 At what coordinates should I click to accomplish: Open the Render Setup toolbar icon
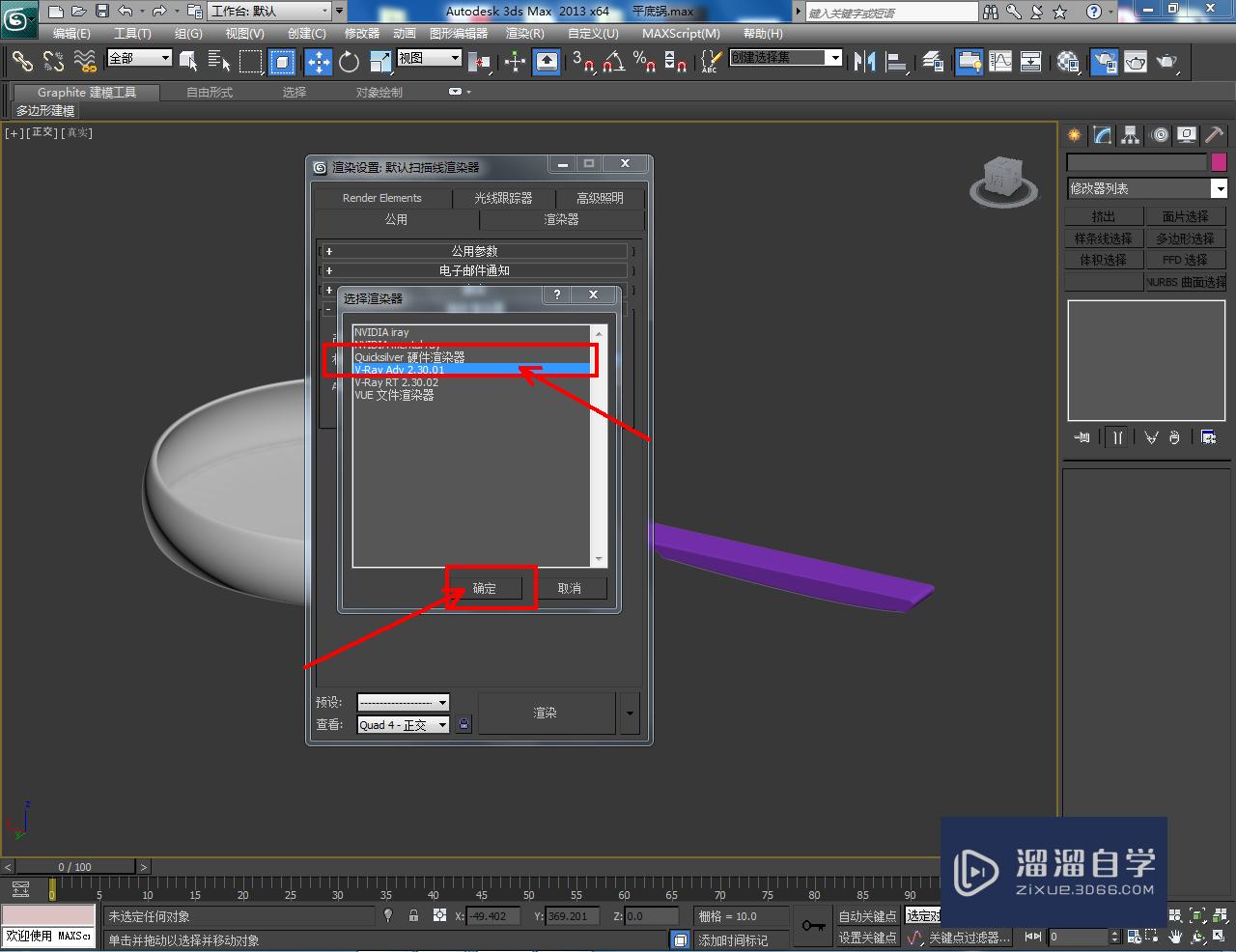click(x=1104, y=62)
